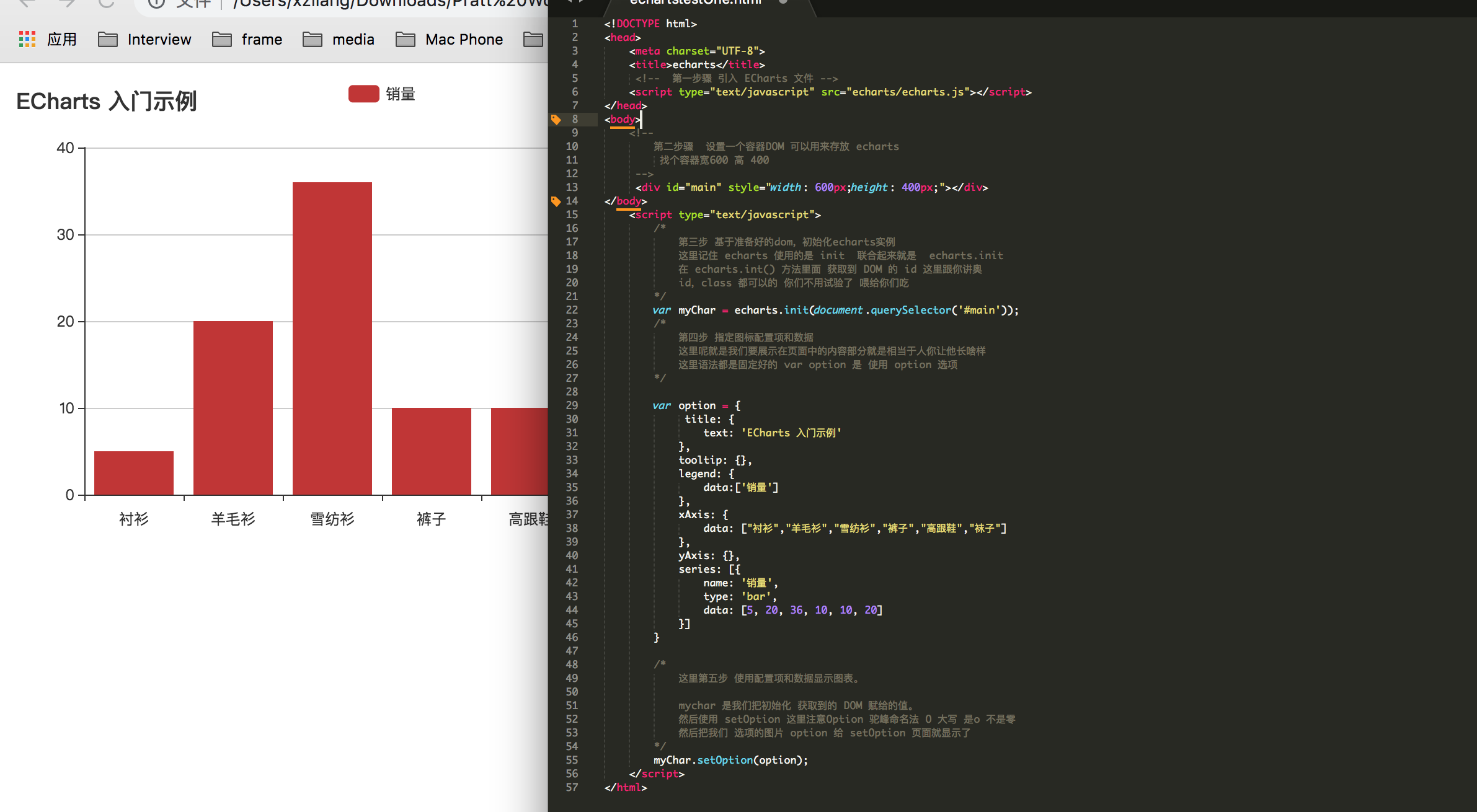This screenshot has height=812, width=1477.
Task: Click the orange bookmark marker on line 8
Action: click(x=556, y=119)
